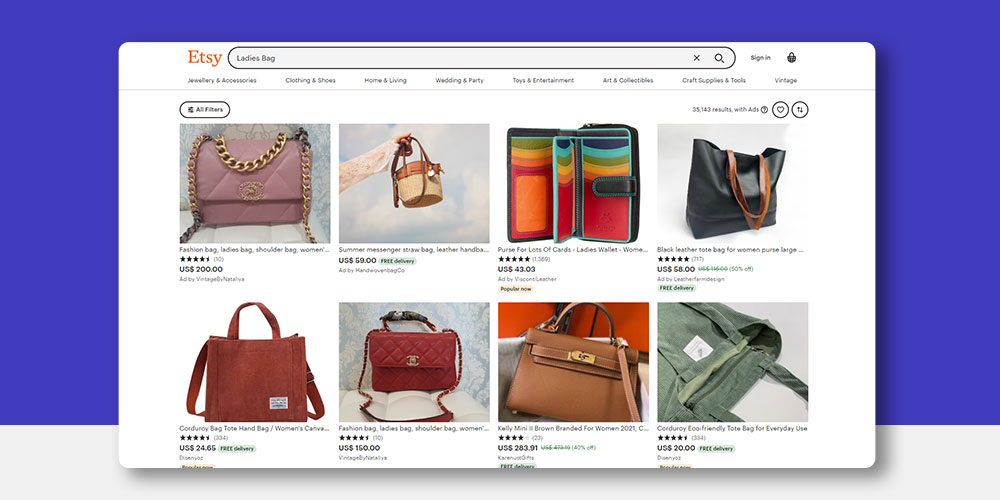The height and width of the screenshot is (500, 1000).
Task: Click the Ad by VintageByNataliya text
Action: [x=212, y=279]
